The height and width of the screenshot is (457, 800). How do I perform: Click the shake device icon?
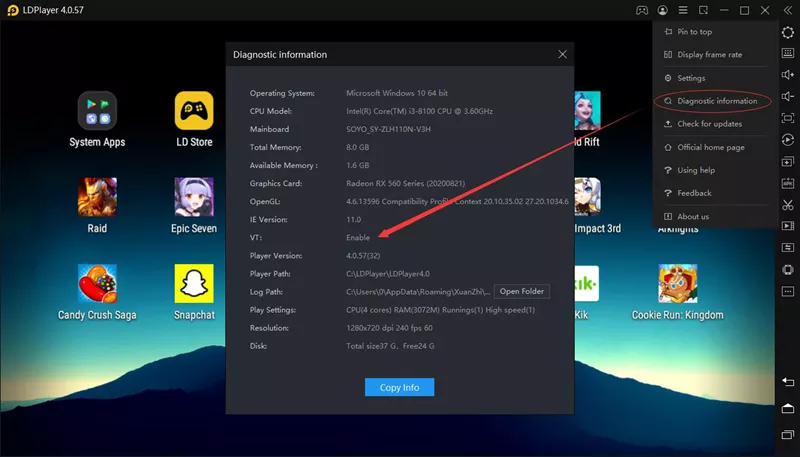[x=788, y=269]
